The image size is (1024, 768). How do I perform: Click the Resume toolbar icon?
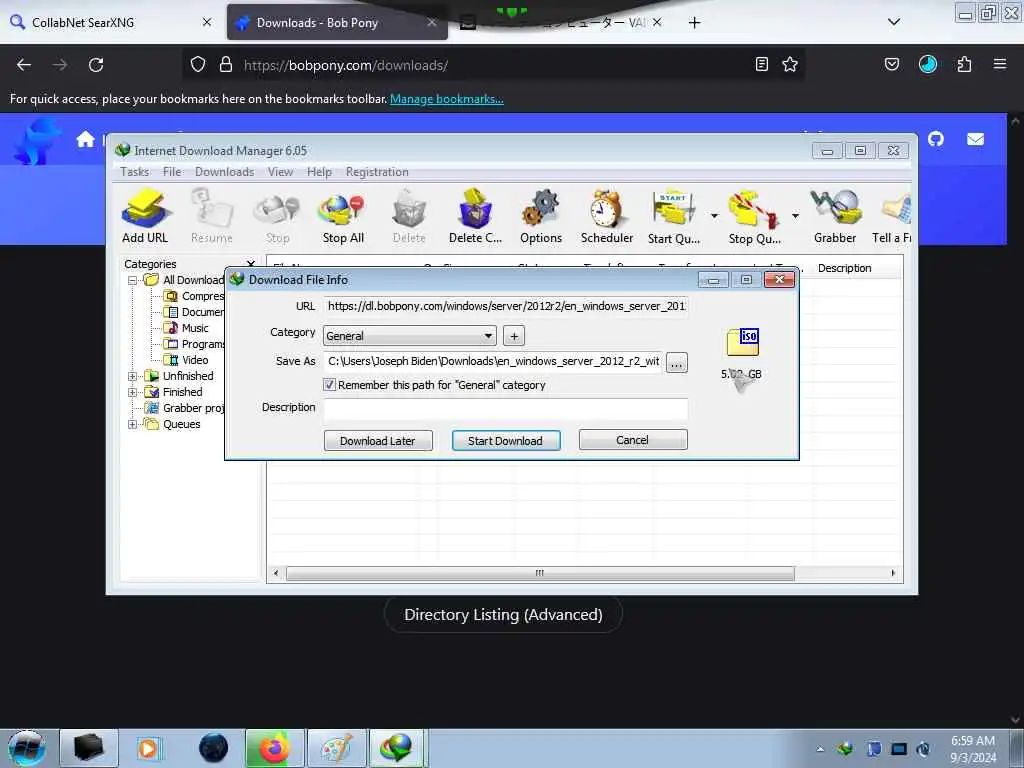212,216
